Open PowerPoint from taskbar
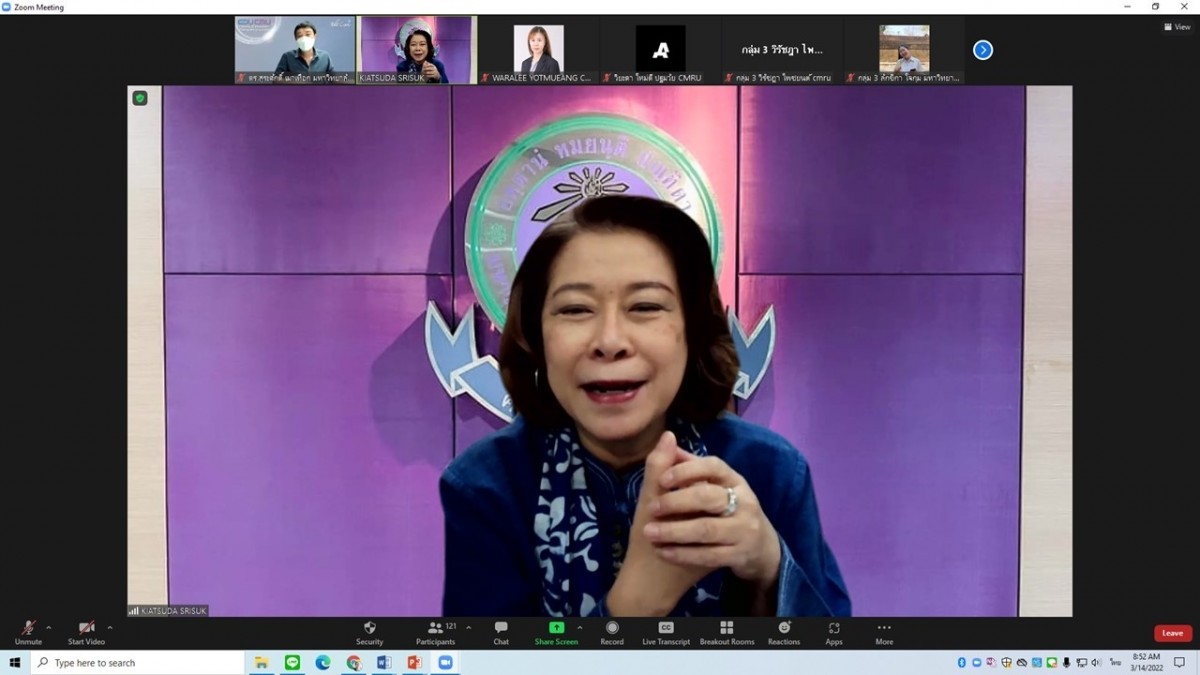Image resolution: width=1200 pixels, height=675 pixels. point(415,662)
